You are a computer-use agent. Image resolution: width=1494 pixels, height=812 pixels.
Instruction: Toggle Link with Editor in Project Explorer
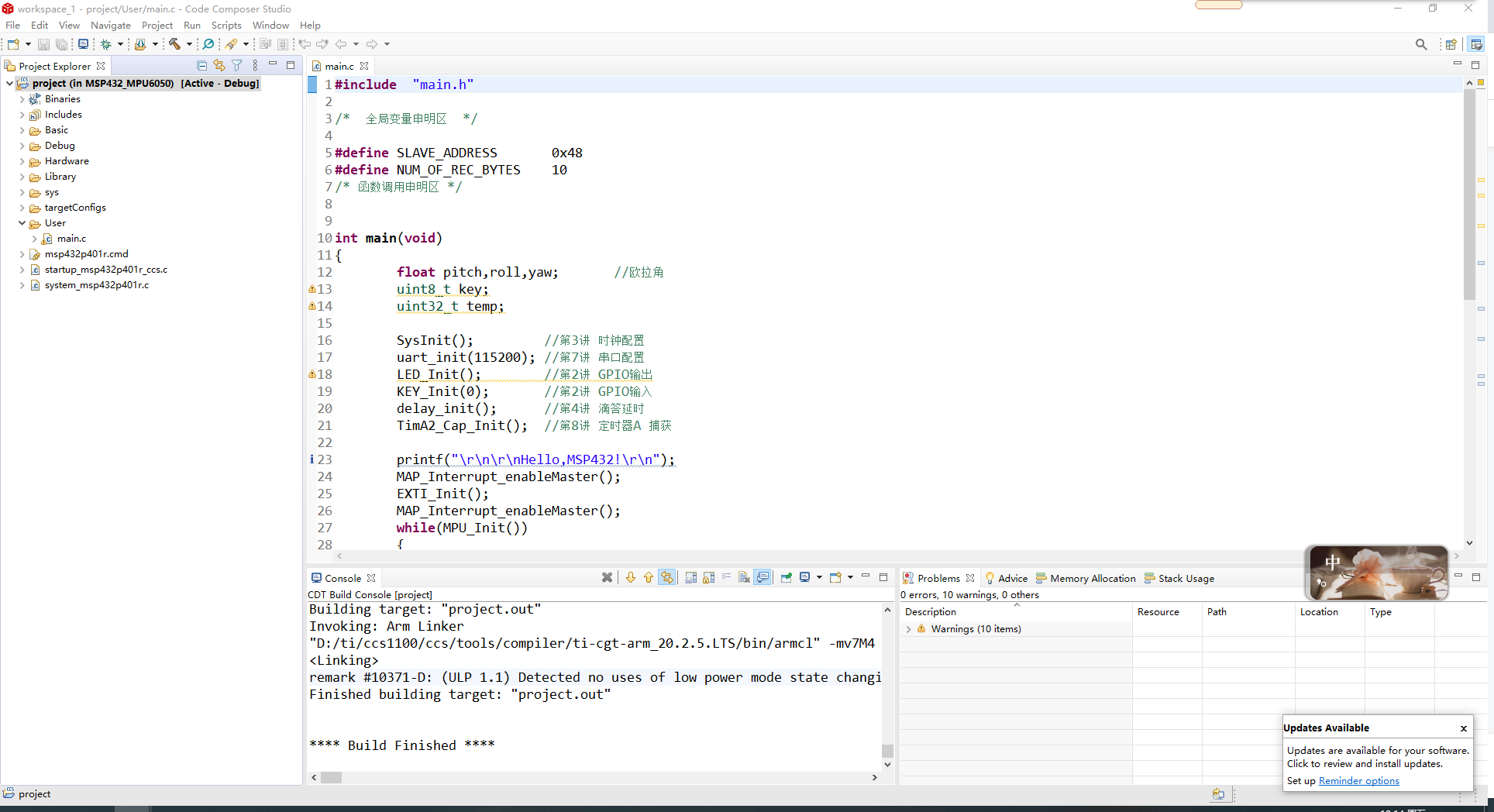coord(219,66)
